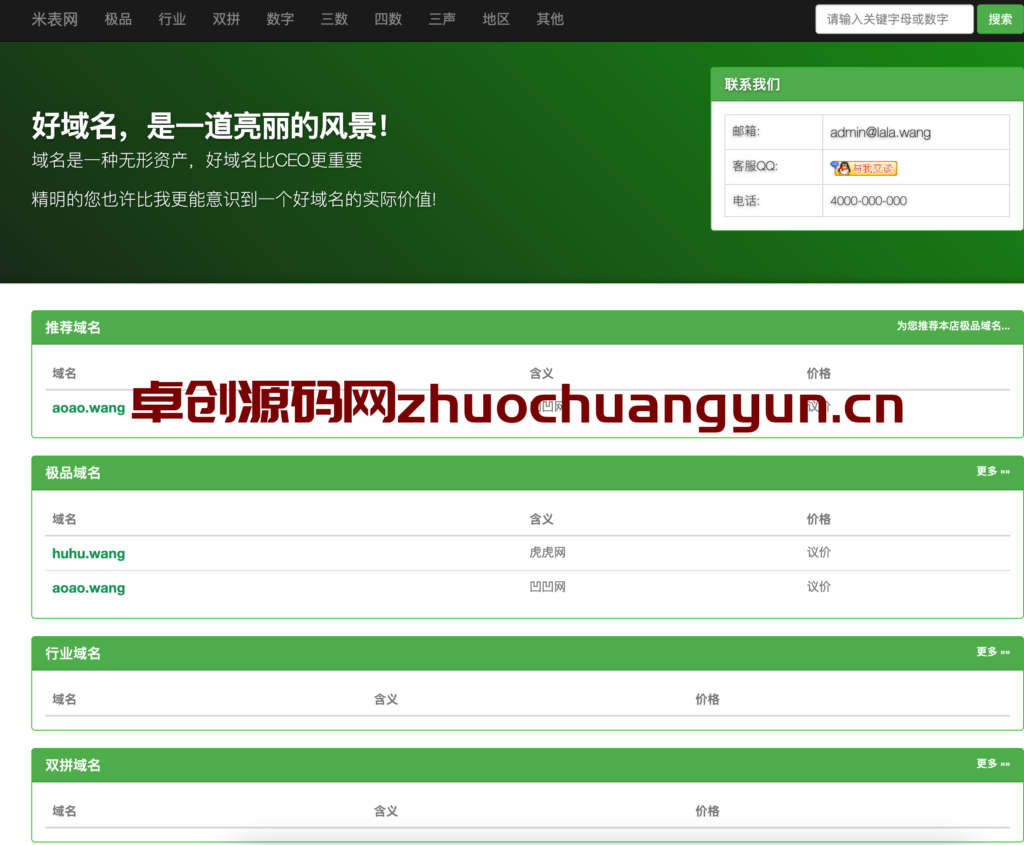This screenshot has height=845, width=1024.
Task: Open the 三数 navigation menu item
Action: pos(334,20)
